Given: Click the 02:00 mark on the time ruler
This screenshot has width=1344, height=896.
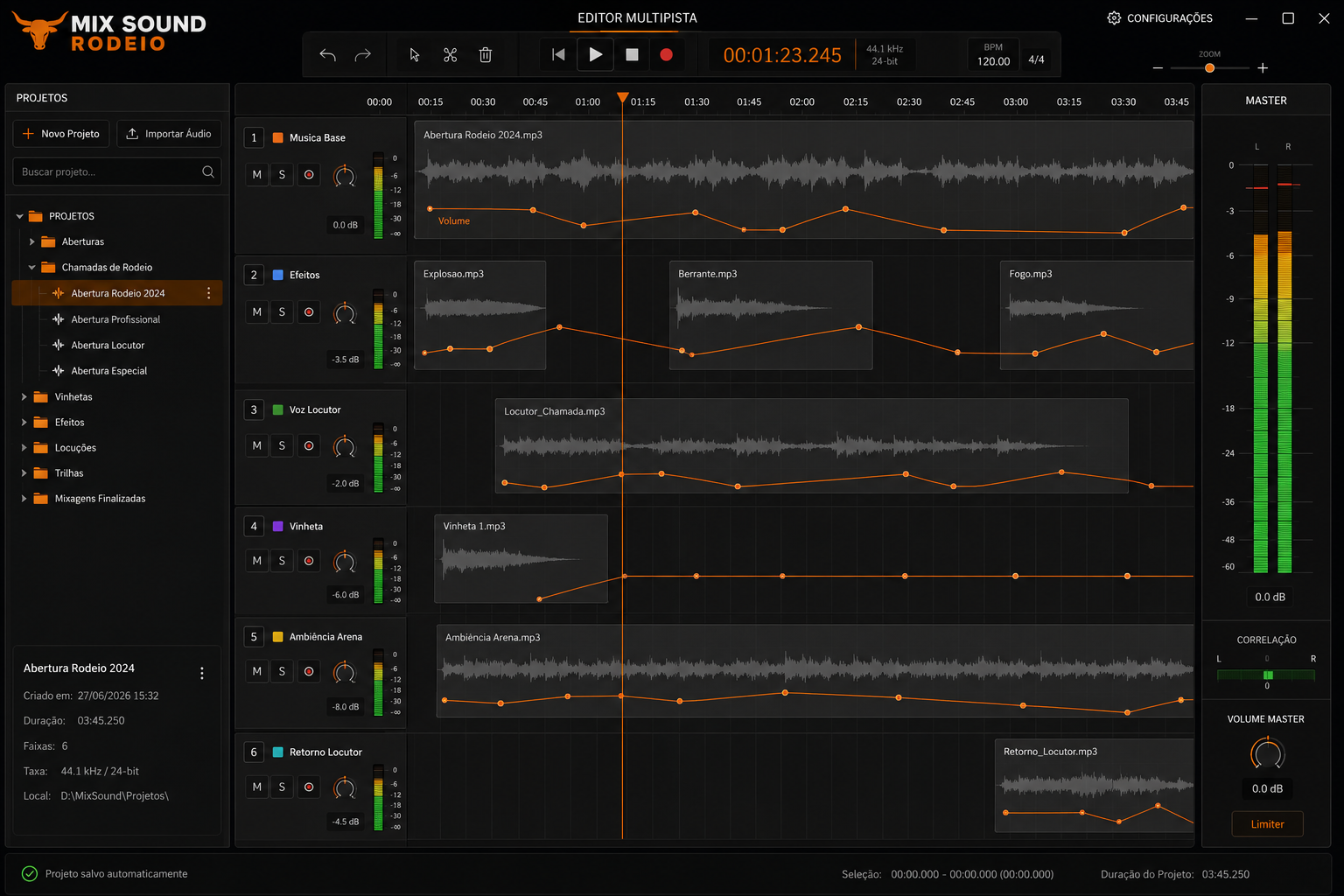Looking at the screenshot, I should click(801, 102).
